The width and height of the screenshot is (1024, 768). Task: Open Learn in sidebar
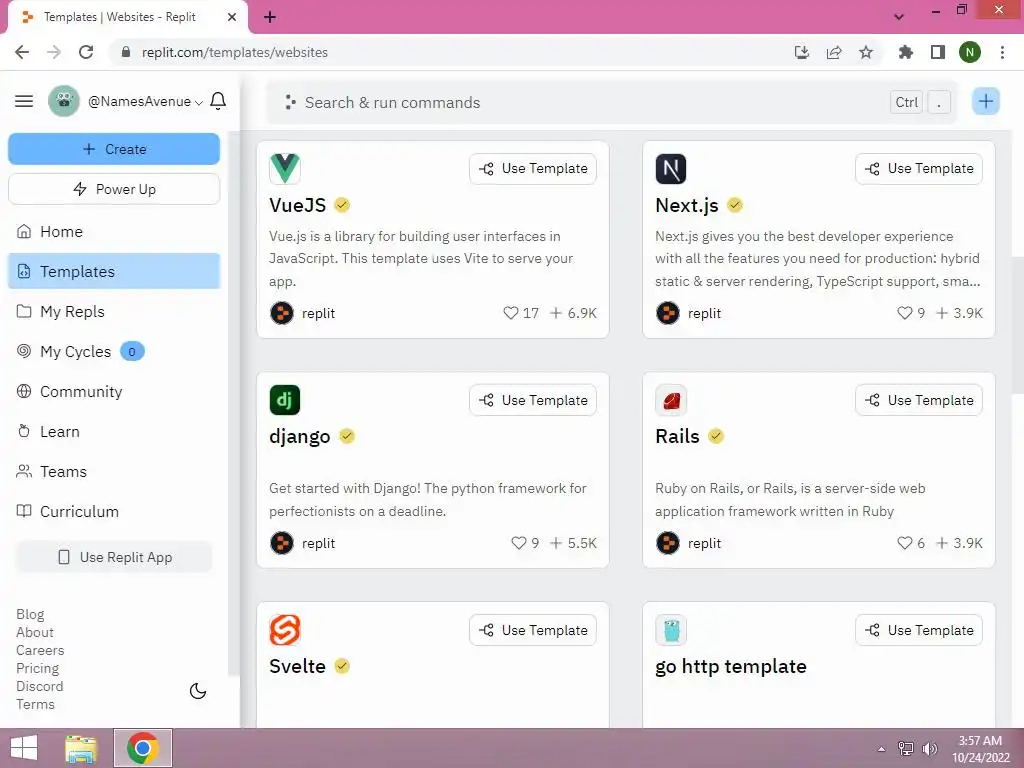tap(114, 432)
